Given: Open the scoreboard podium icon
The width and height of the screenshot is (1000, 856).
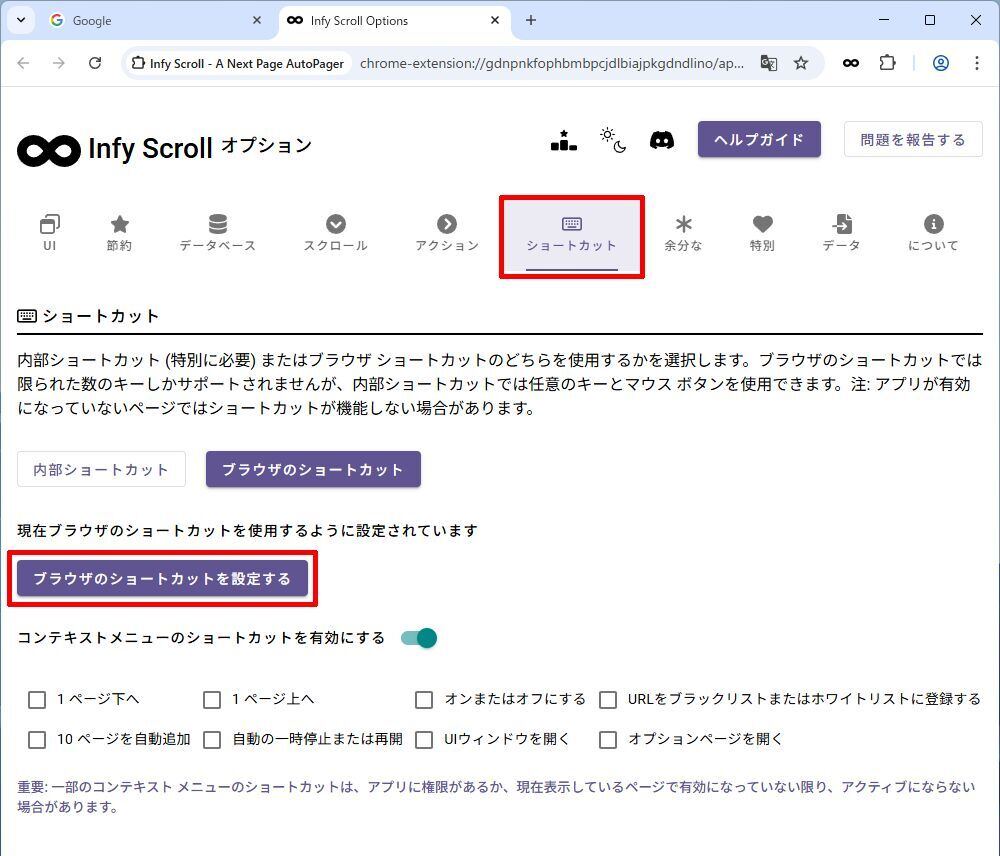Looking at the screenshot, I should point(564,140).
